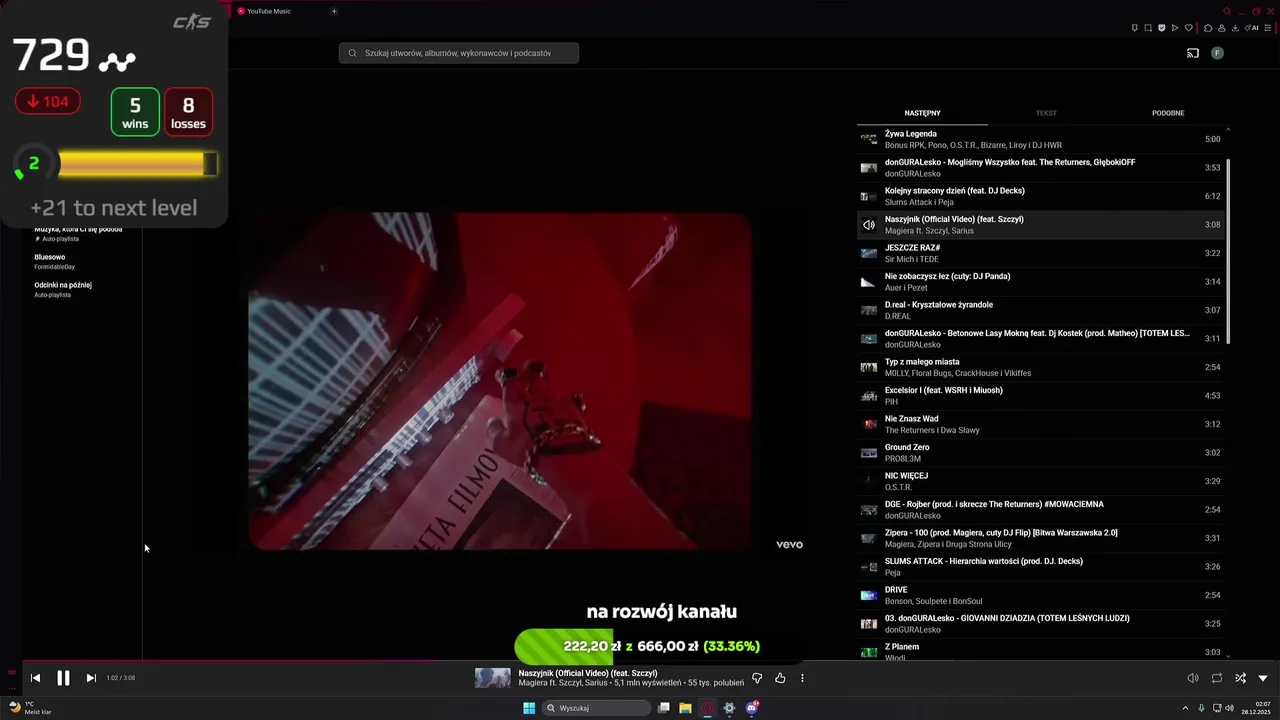Search tabs with magnifier in title bar

click(x=1227, y=11)
